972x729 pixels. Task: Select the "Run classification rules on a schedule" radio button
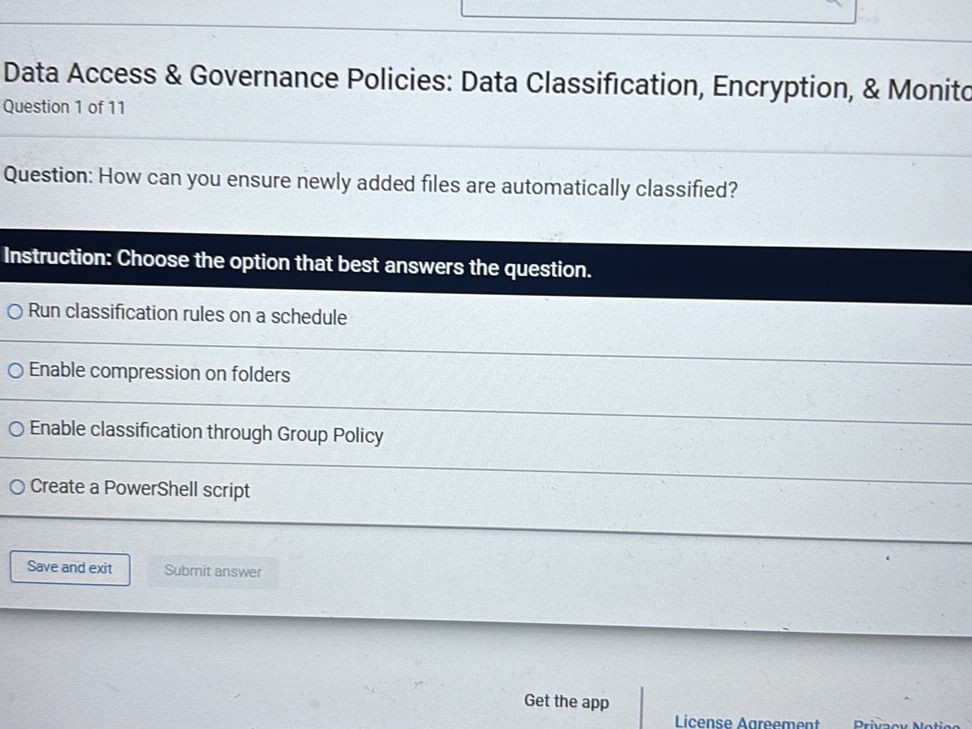coord(16,314)
